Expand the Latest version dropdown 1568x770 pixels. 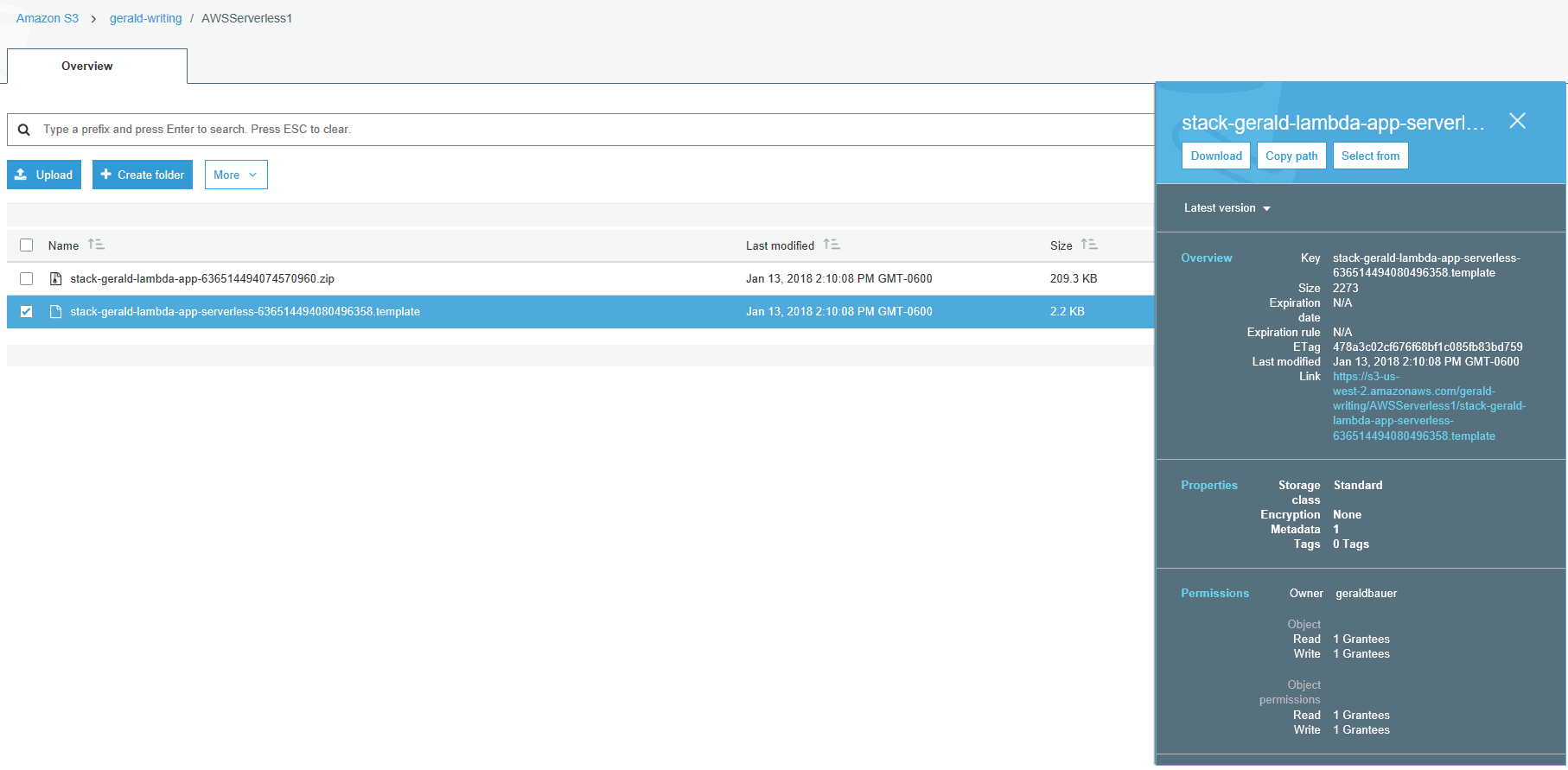[x=1227, y=208]
